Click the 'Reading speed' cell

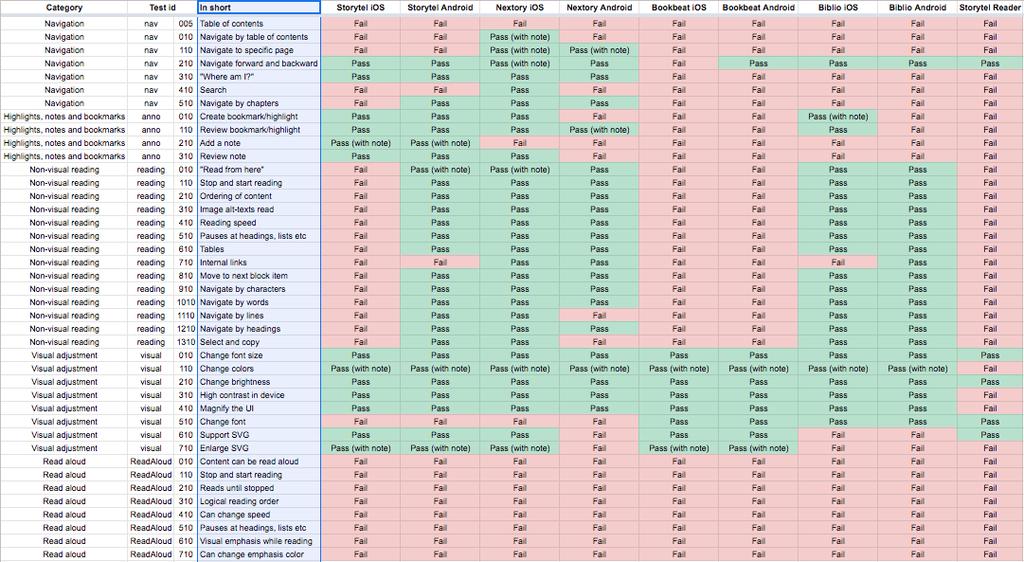click(259, 223)
